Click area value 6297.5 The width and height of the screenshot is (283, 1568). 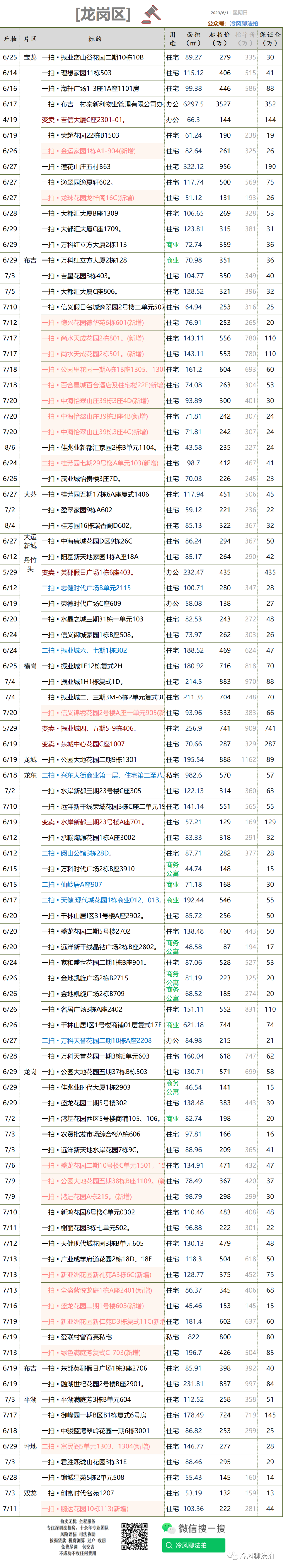194,104
